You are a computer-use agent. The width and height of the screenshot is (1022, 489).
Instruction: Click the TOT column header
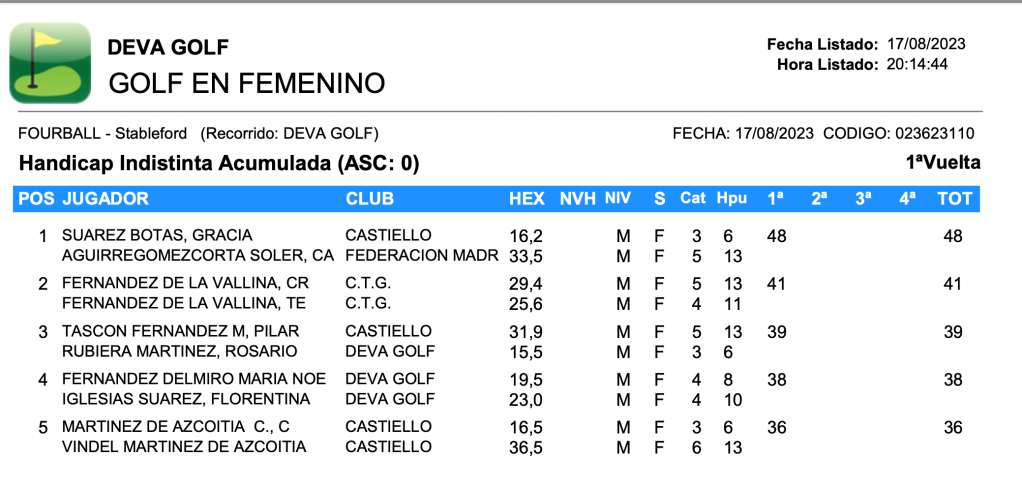(954, 199)
